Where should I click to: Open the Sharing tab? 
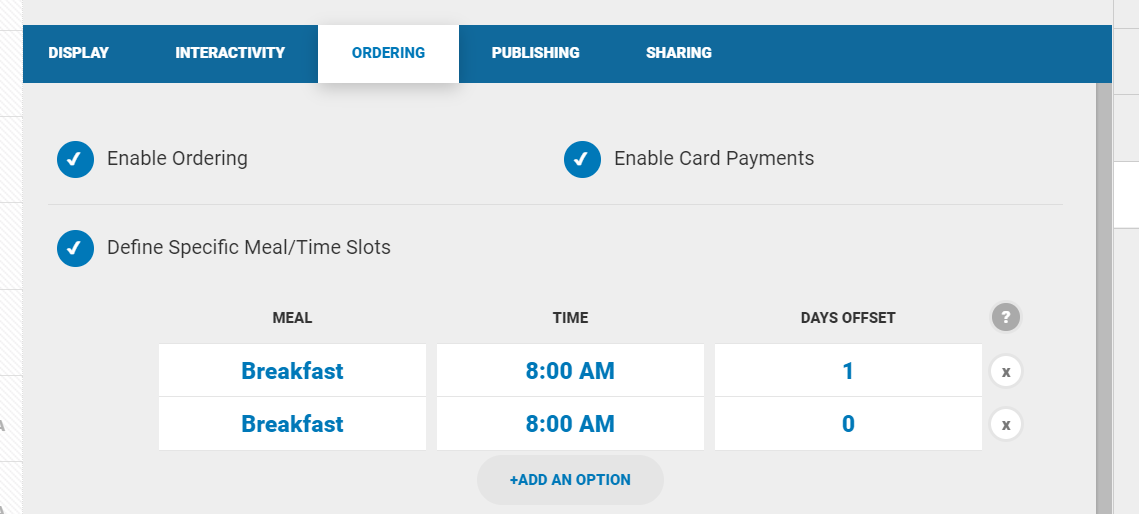click(679, 53)
